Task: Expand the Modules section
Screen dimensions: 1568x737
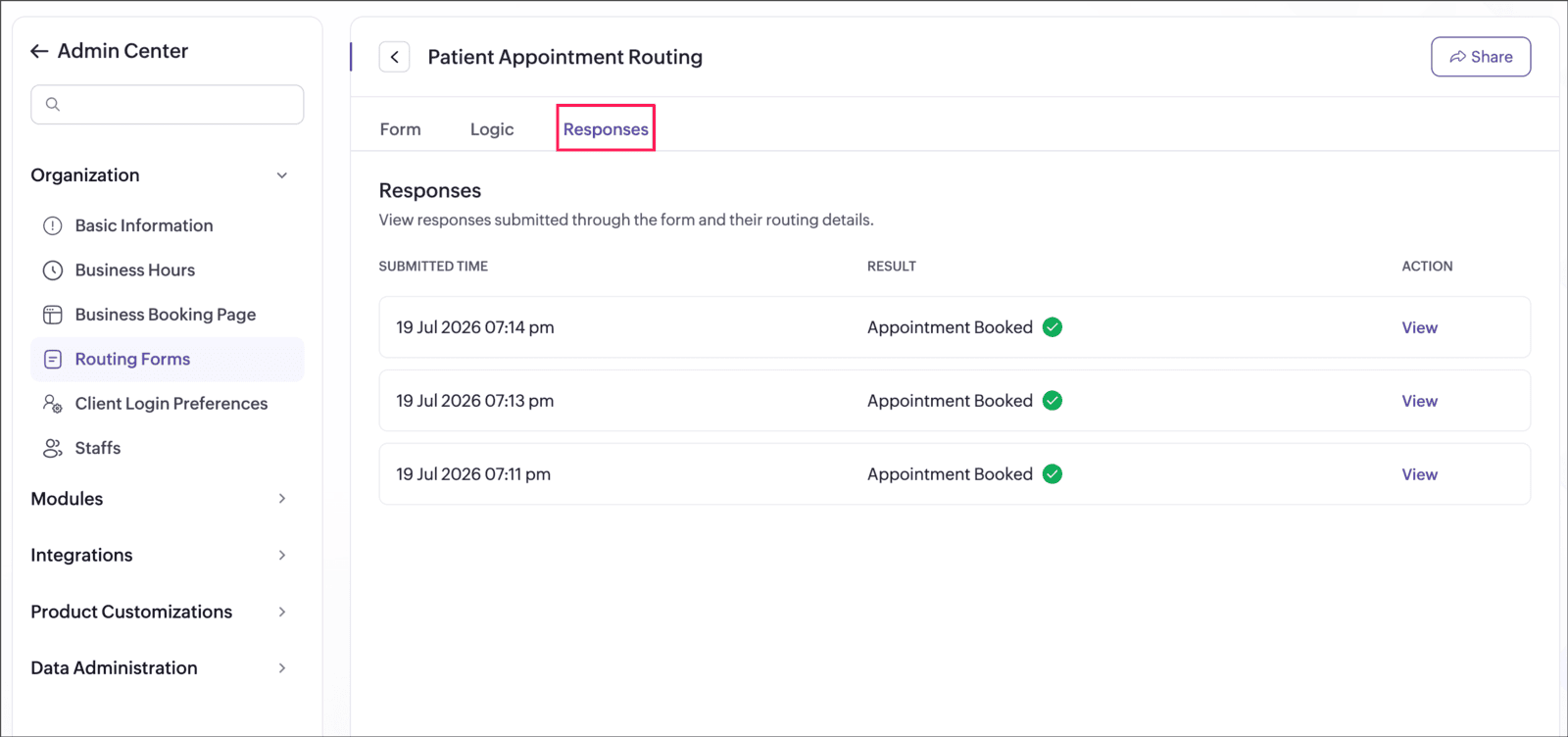Action: 282,499
